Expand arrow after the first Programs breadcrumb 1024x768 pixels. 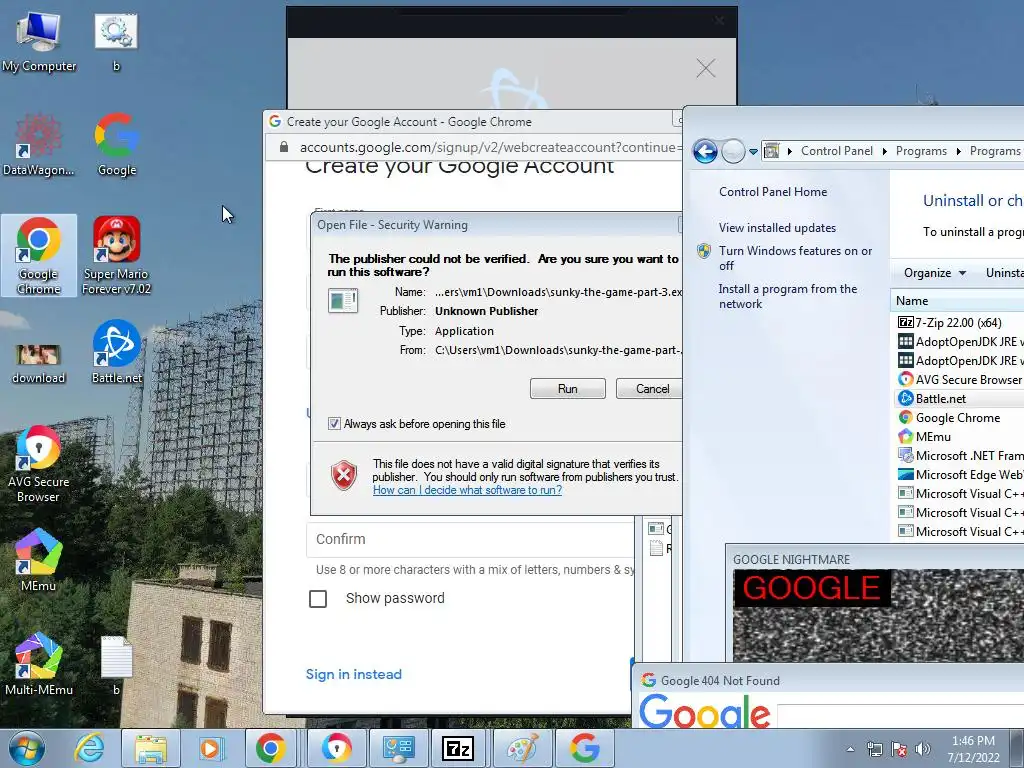click(958, 152)
